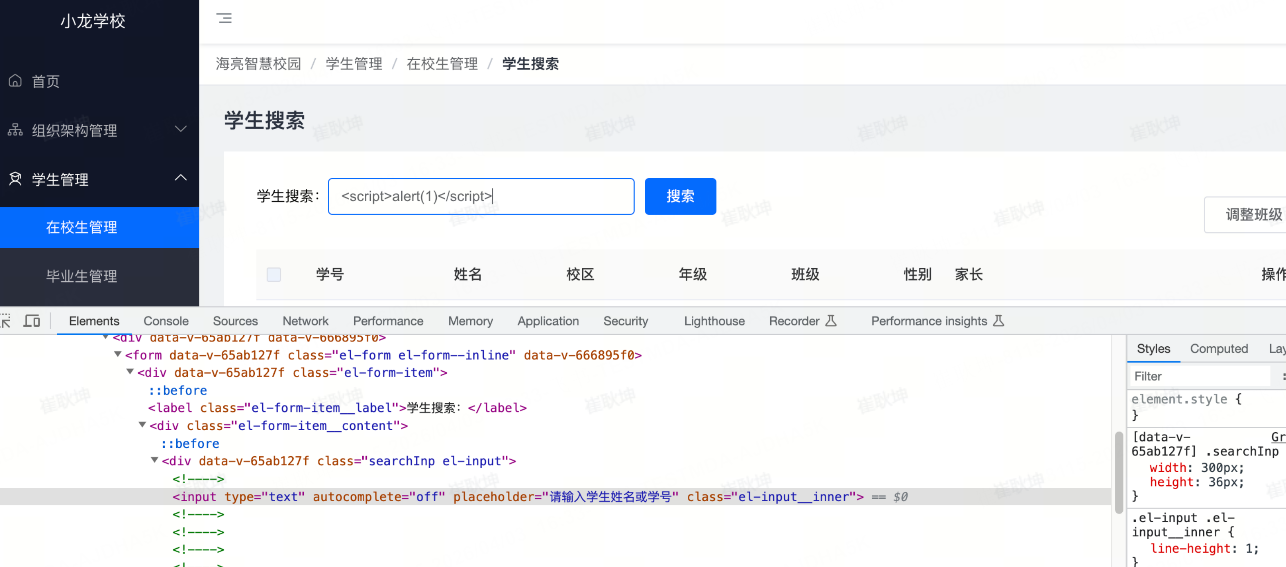Select the highlighted input element line
This screenshot has height=567, width=1286.
(555, 497)
